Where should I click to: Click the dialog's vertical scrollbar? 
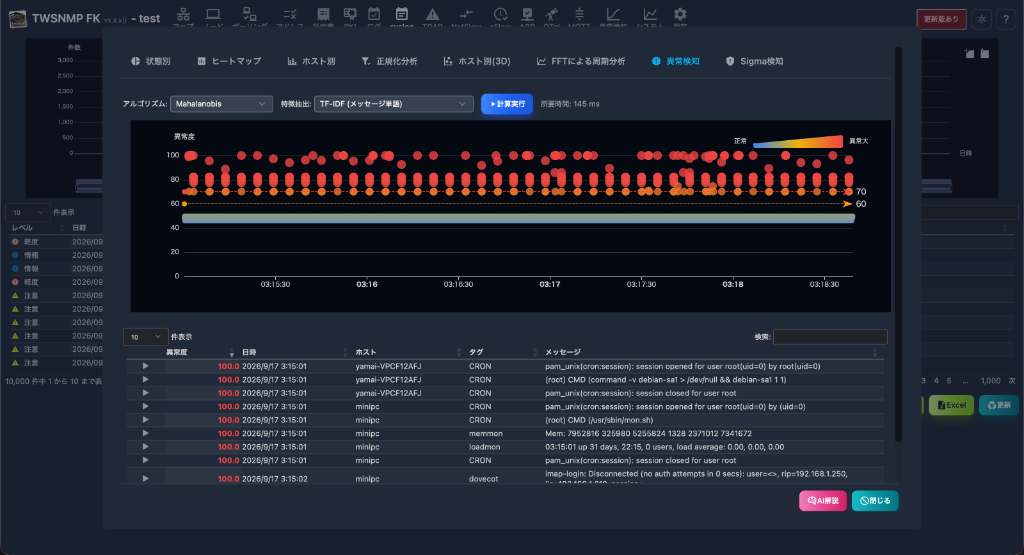click(x=898, y=244)
